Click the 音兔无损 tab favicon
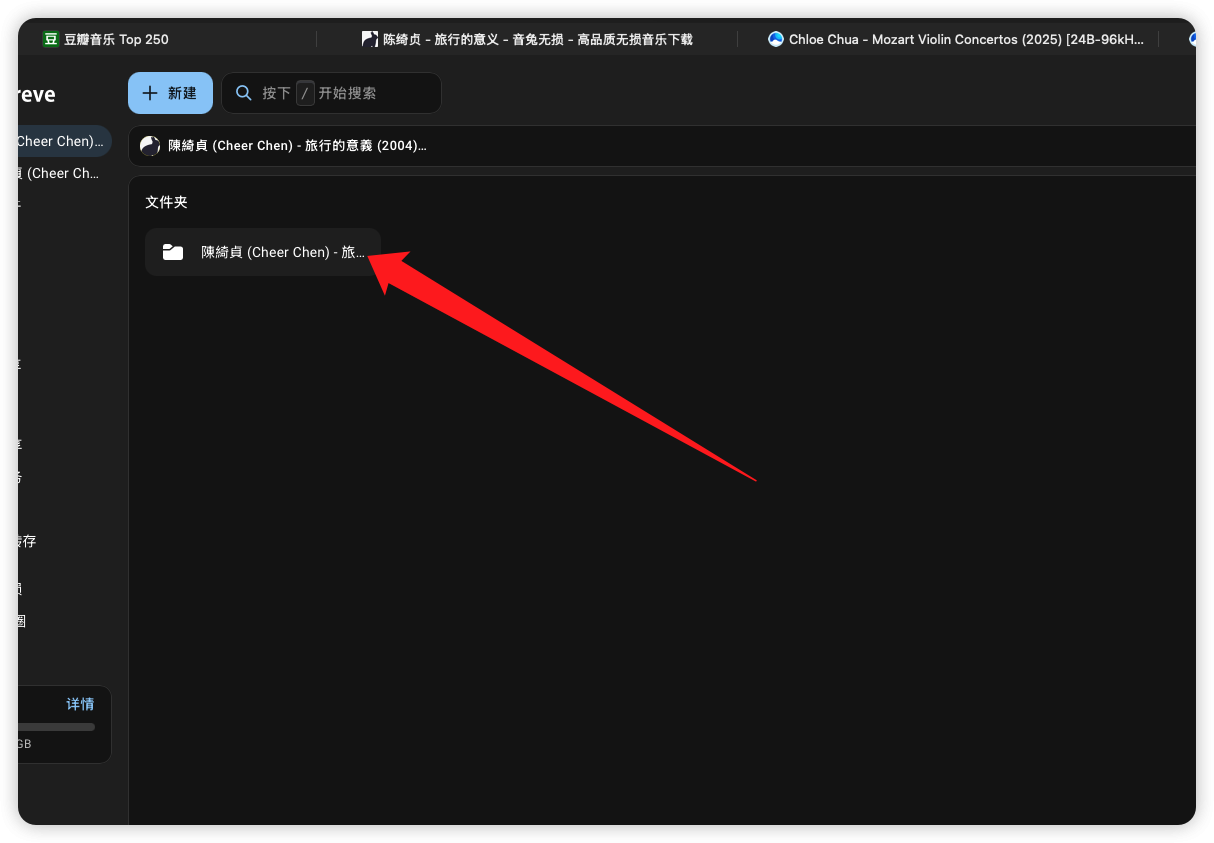Image resolution: width=1214 pixels, height=843 pixels. tap(369, 39)
